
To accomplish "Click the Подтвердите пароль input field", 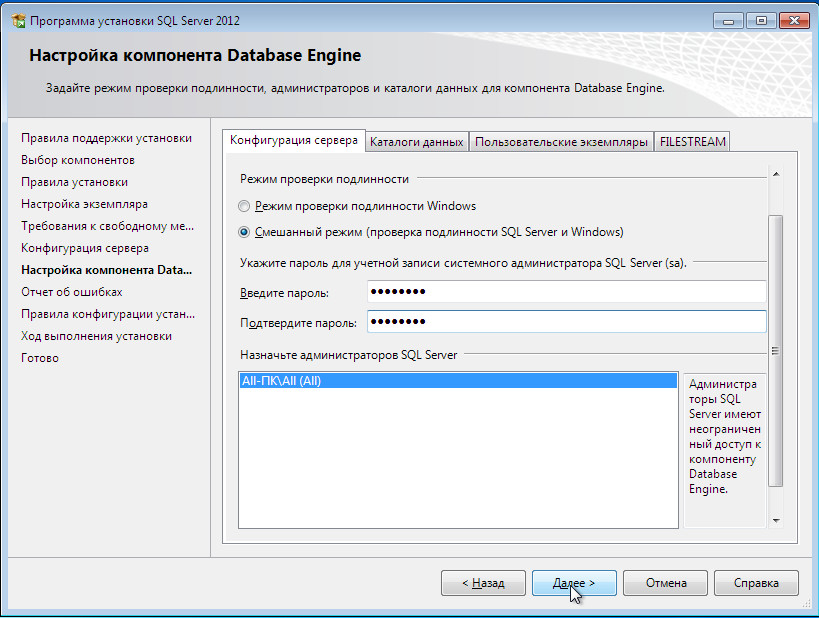I will click(567, 322).
